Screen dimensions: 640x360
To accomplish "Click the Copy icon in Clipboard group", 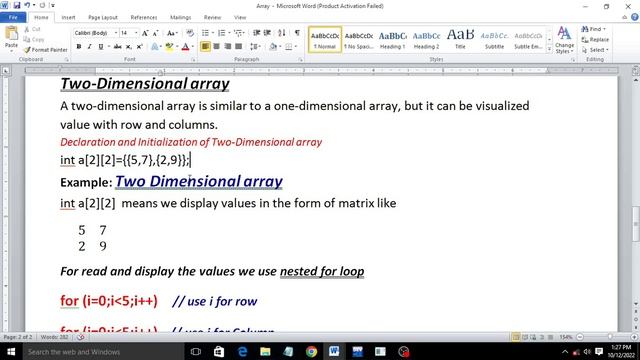I will point(27,40).
